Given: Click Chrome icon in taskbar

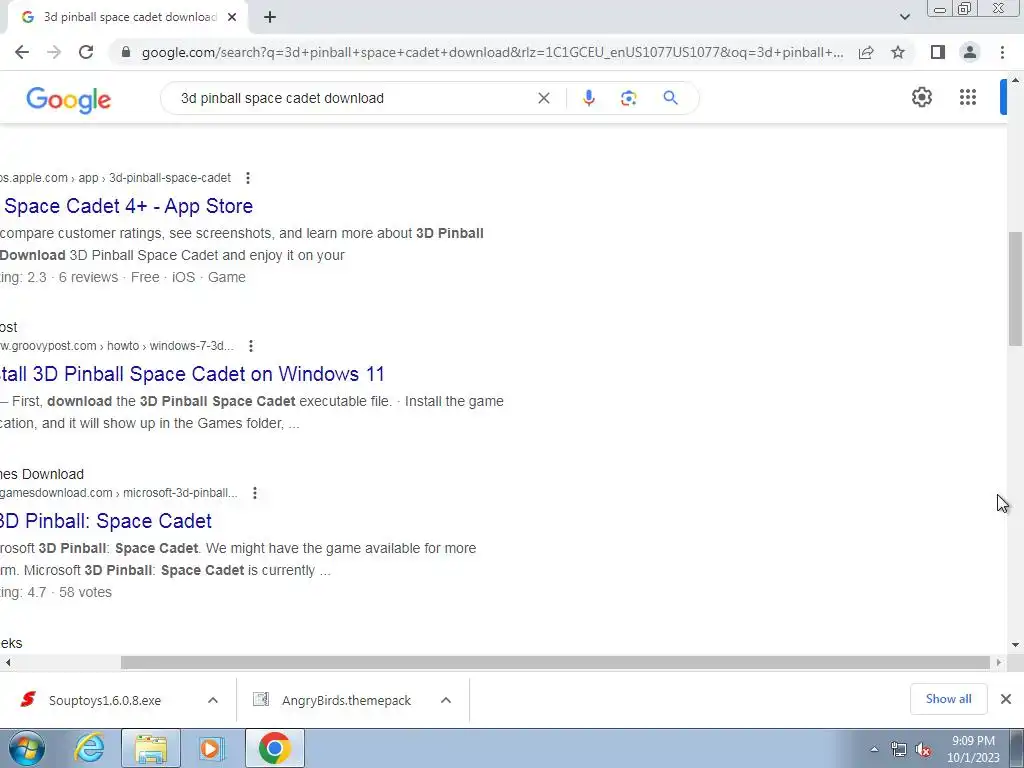Looking at the screenshot, I should pos(274,748).
